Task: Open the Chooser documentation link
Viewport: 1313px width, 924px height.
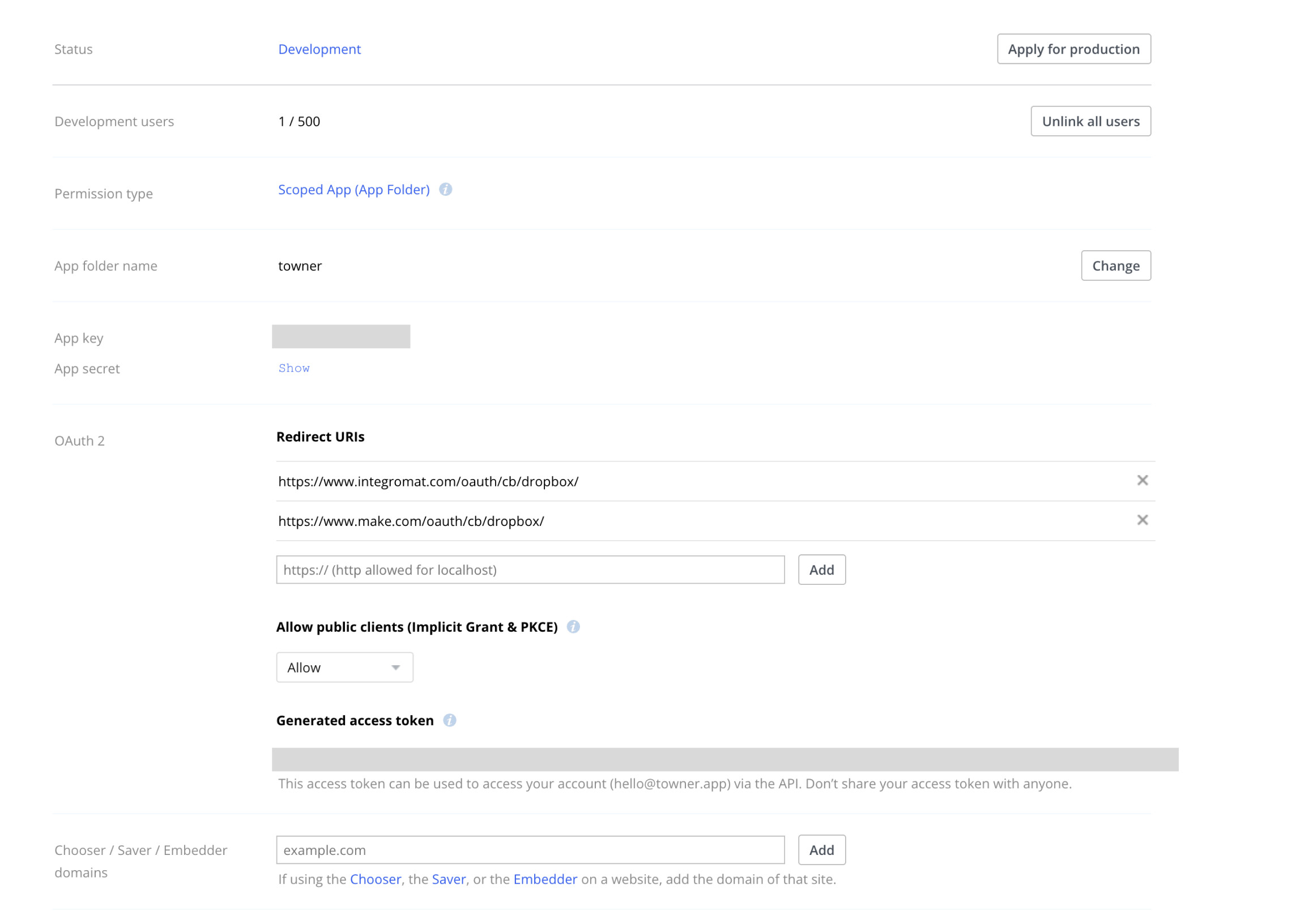Action: 375,879
